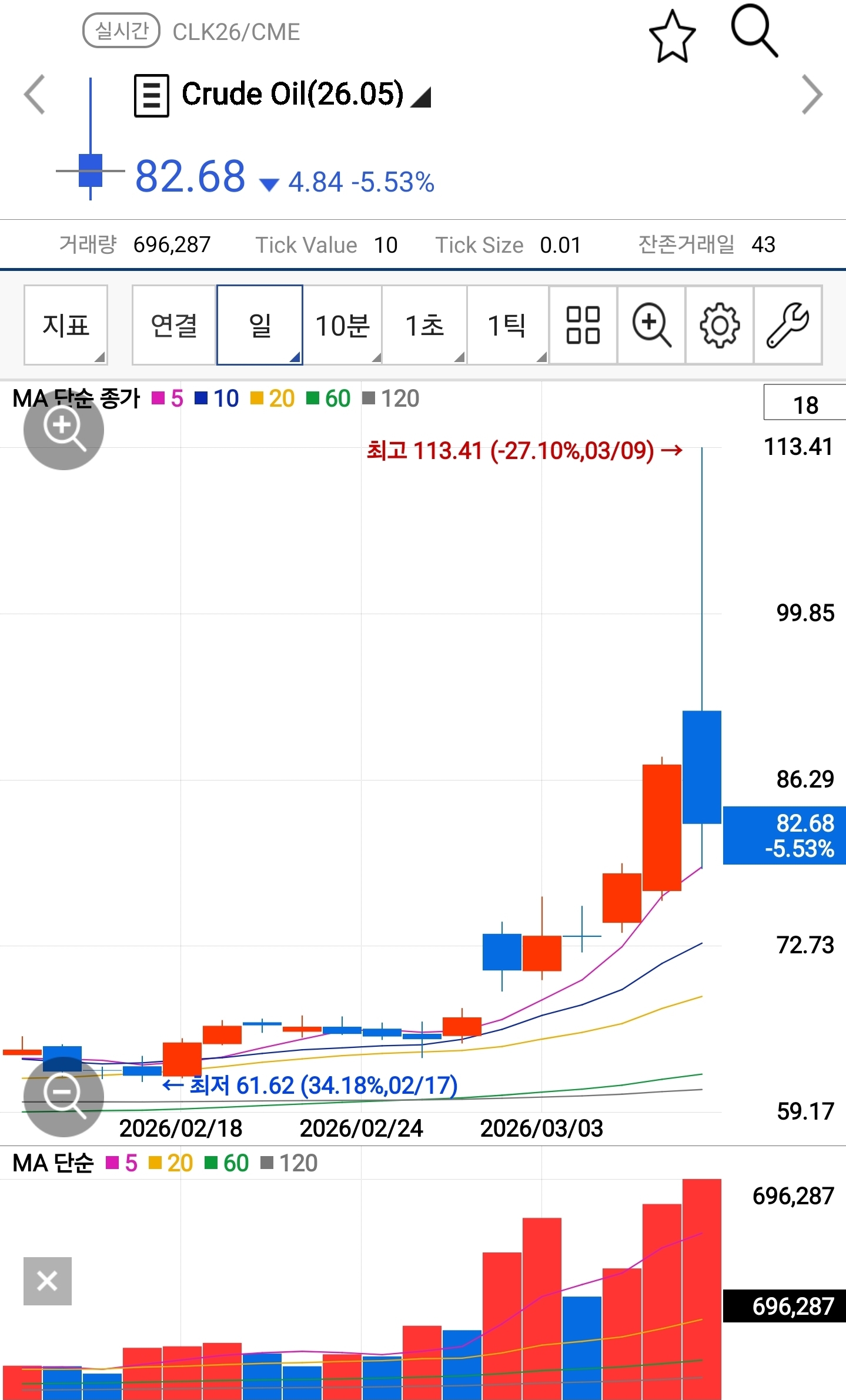Zoom out chart using round overlay button
Viewport: 846px width, 1400px height.
(x=63, y=1096)
